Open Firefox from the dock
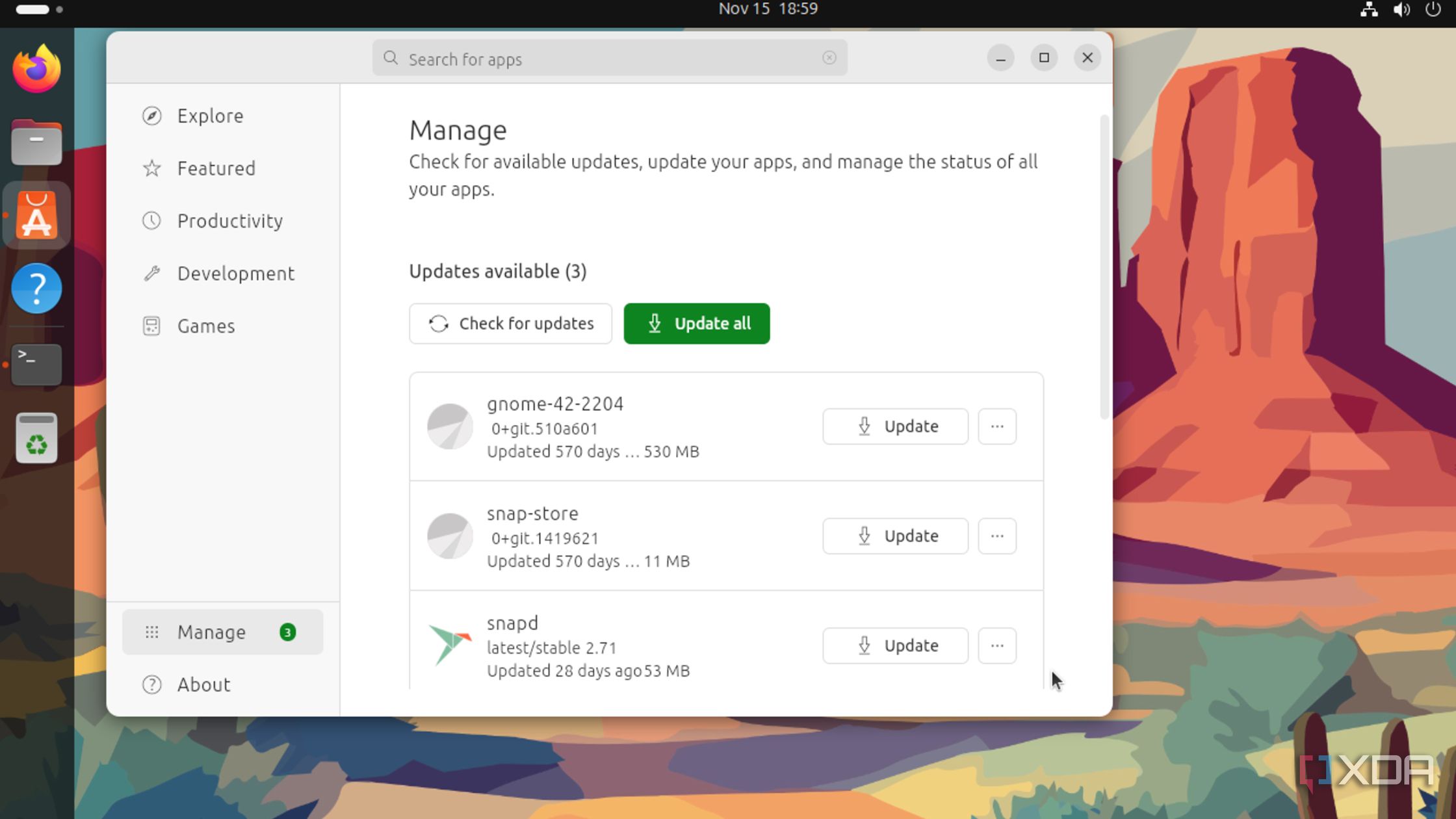The image size is (1456, 819). click(x=36, y=69)
